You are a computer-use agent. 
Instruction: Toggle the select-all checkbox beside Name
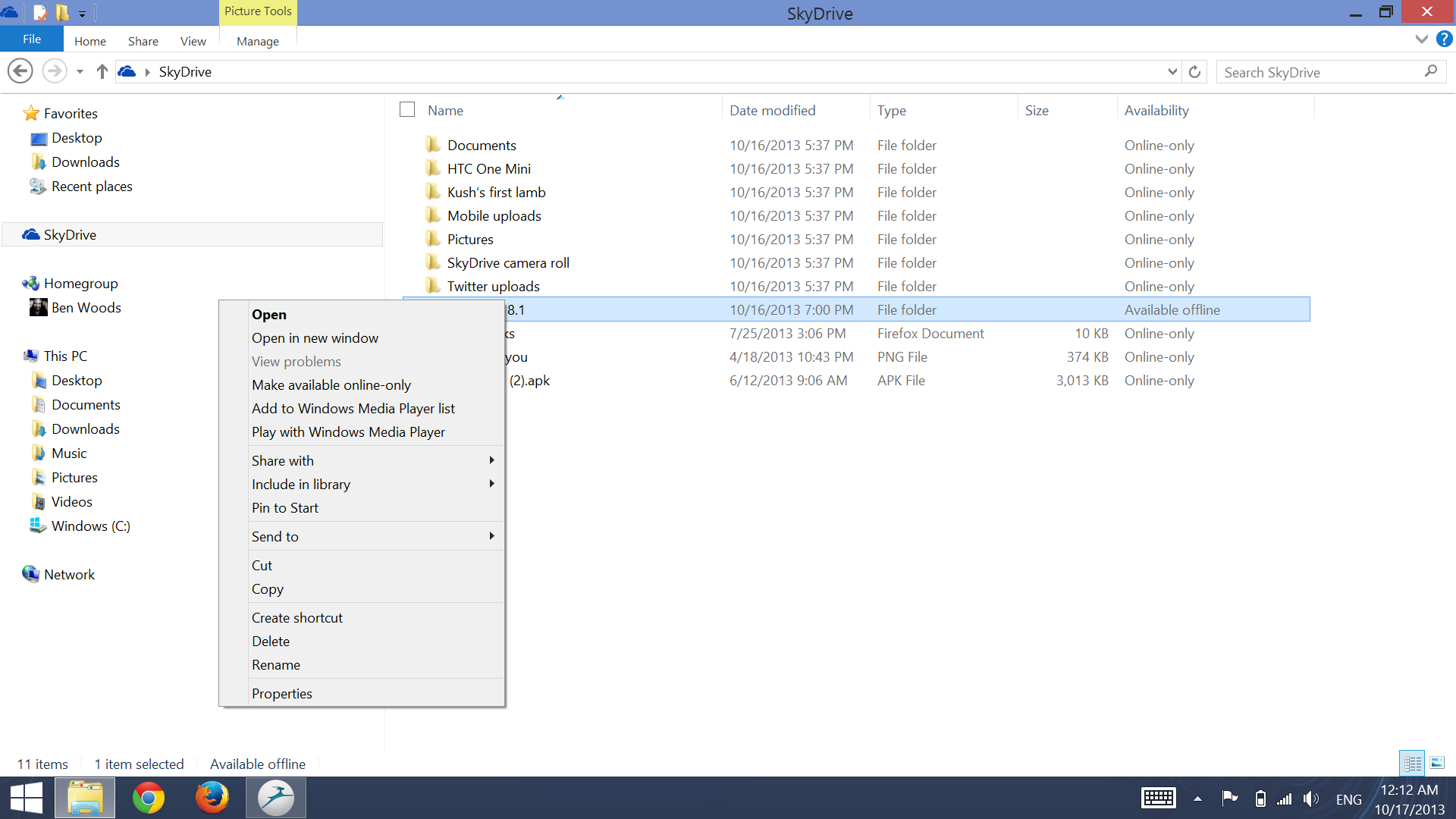407,110
